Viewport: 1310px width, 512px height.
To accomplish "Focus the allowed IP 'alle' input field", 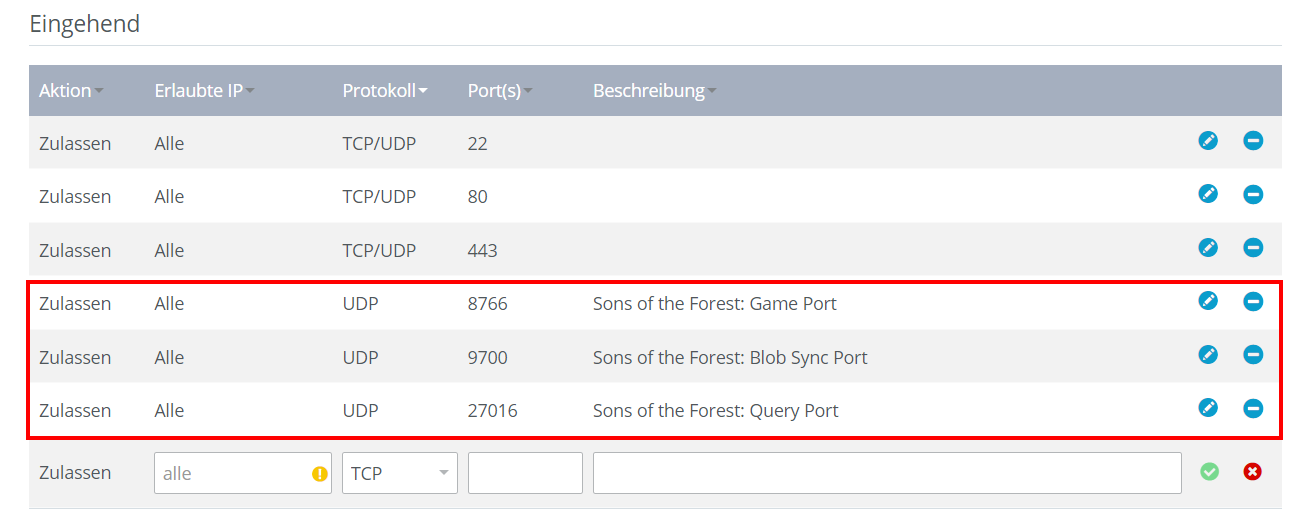I will tap(243, 473).
